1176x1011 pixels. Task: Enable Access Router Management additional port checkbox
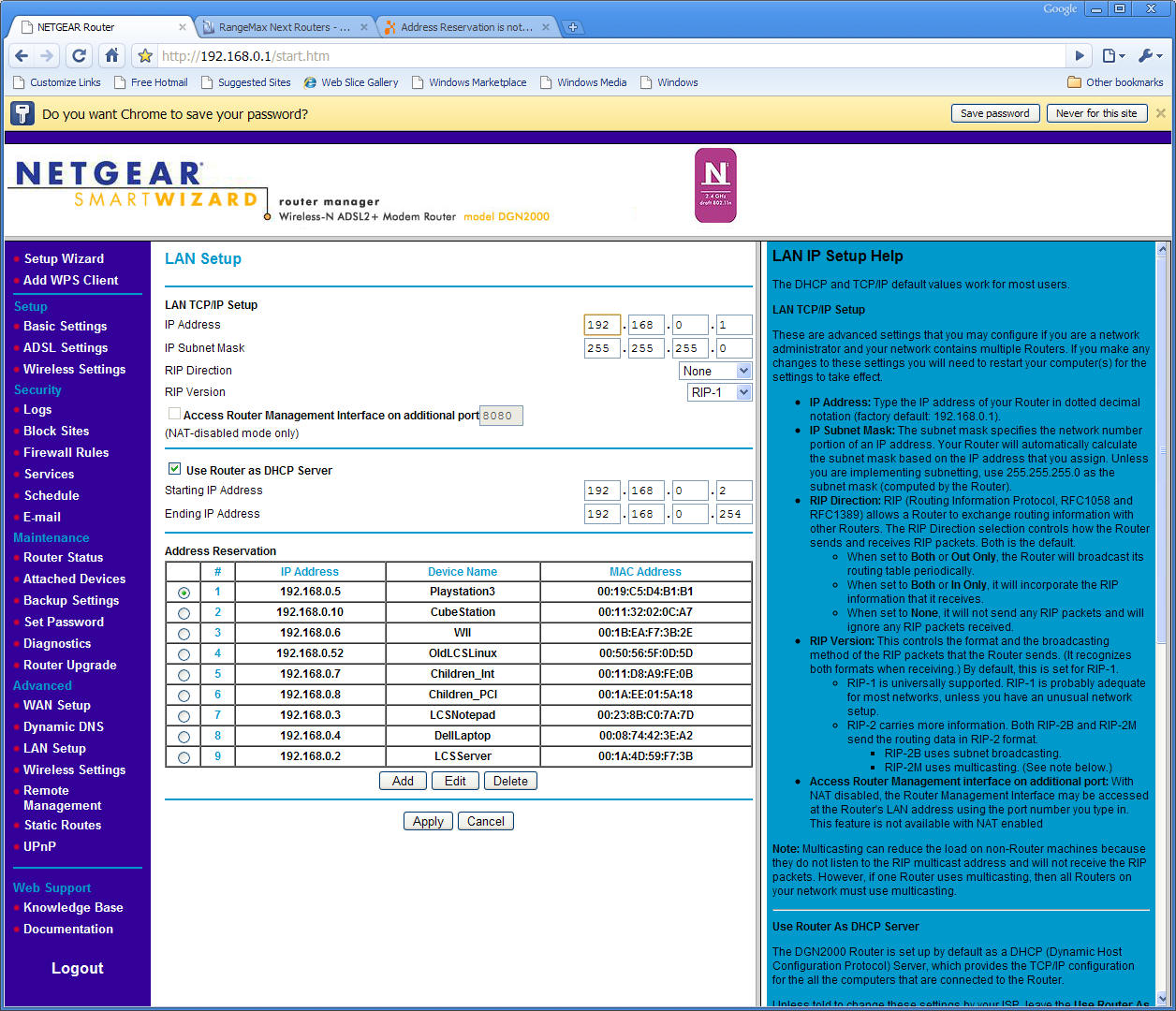pyautogui.click(x=174, y=413)
